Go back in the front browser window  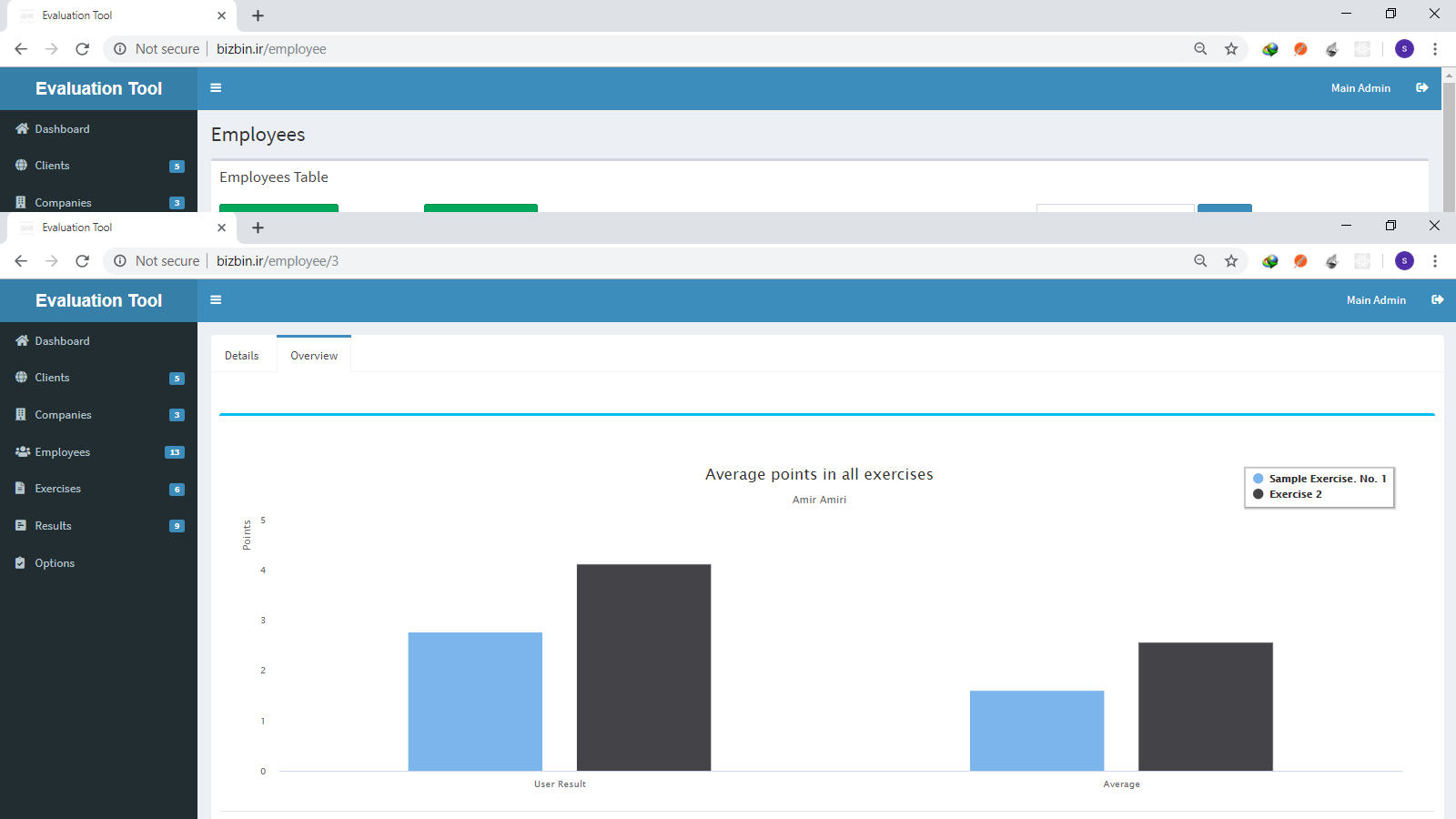point(21,261)
